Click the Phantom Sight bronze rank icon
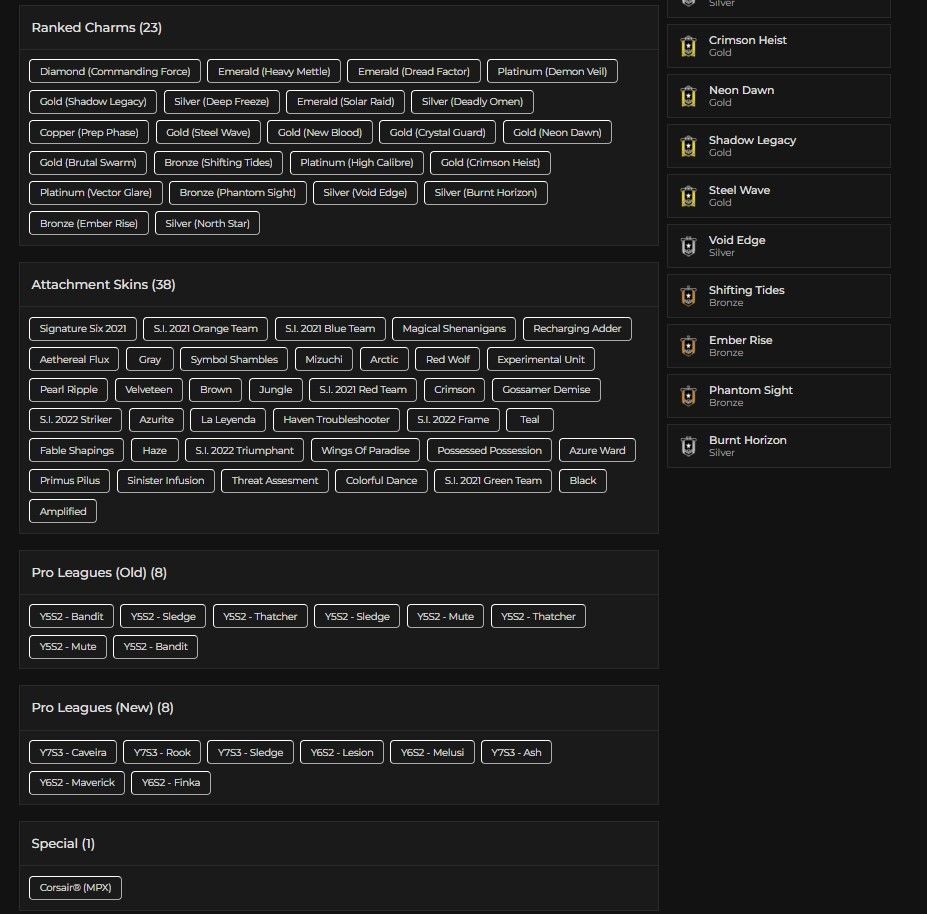927x914 pixels. tap(688, 396)
